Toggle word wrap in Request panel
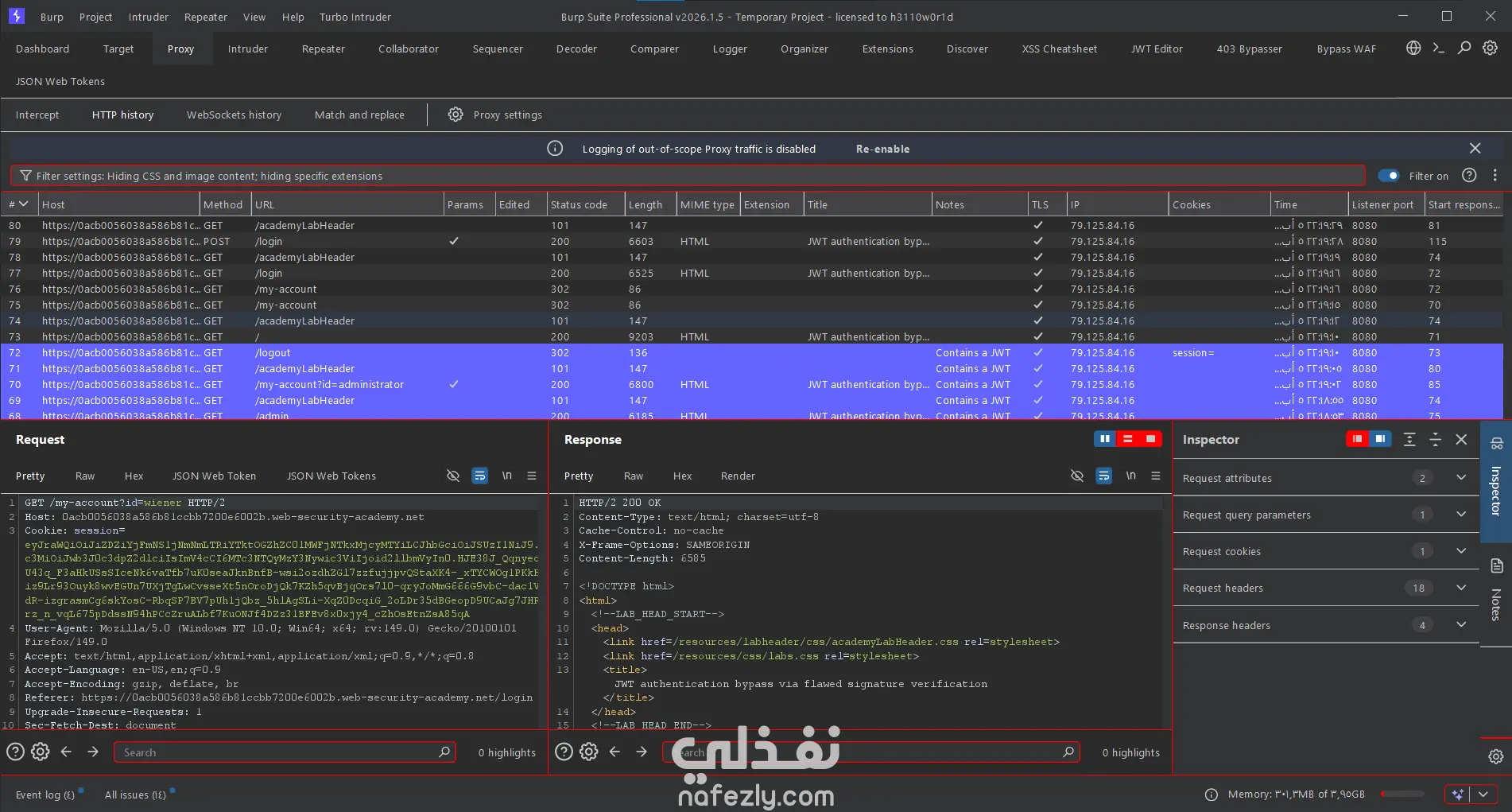 (x=480, y=476)
